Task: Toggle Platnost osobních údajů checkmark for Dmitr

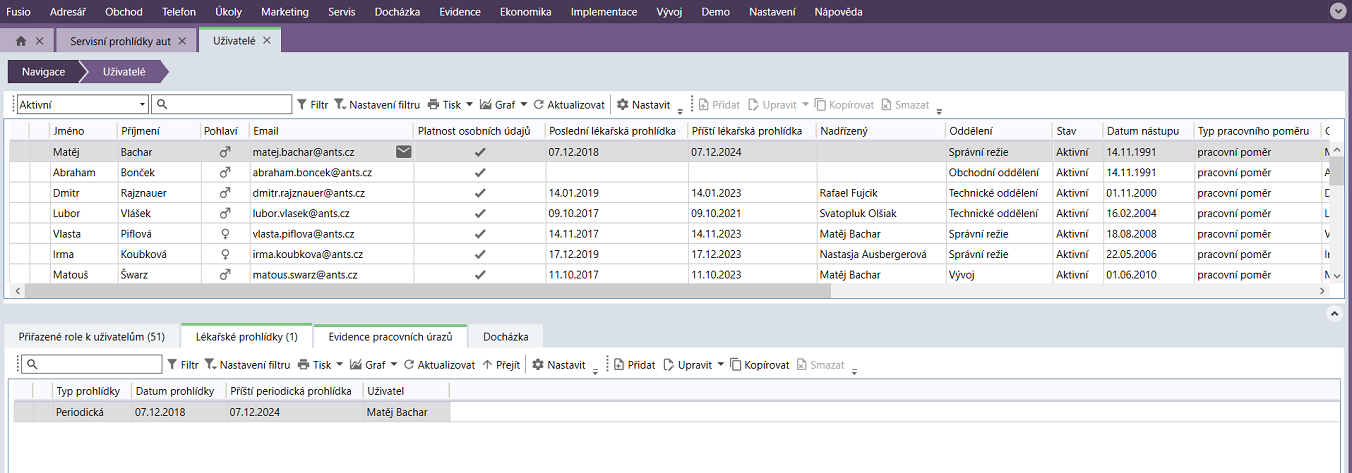Action: [480, 193]
